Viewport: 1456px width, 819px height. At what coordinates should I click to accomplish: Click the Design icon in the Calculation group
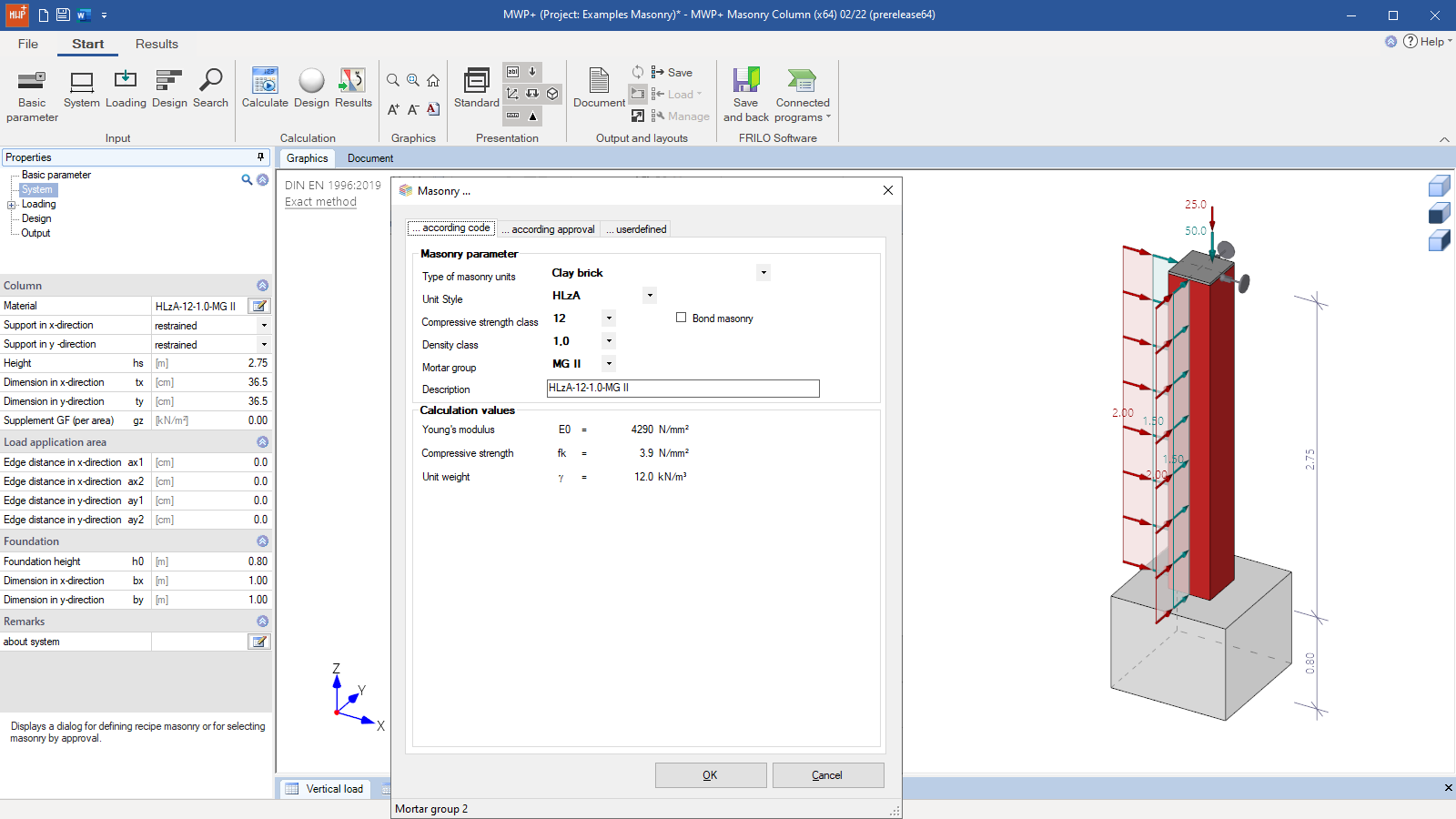pyautogui.click(x=311, y=88)
